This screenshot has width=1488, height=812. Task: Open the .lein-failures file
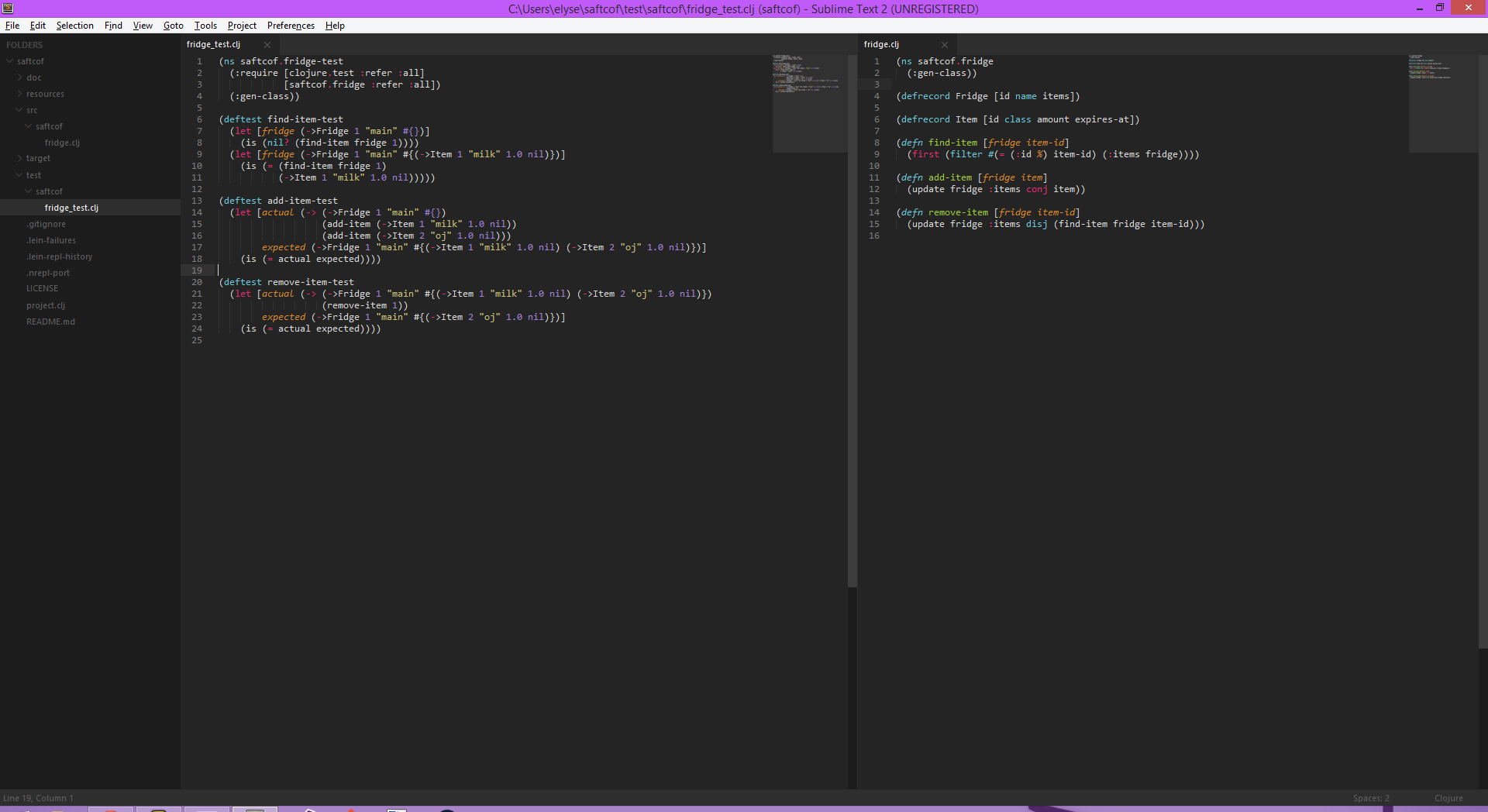(51, 240)
